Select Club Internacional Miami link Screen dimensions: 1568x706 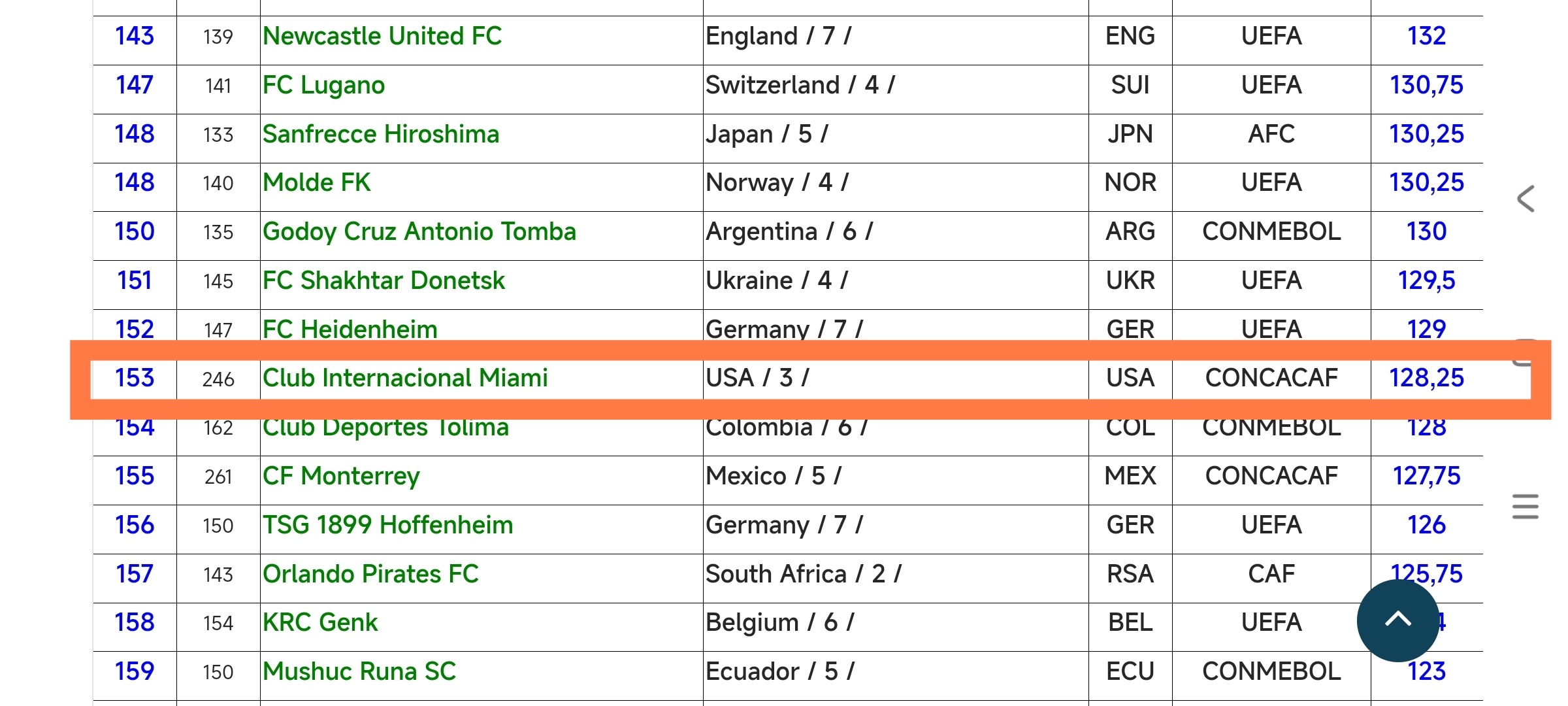coord(405,378)
